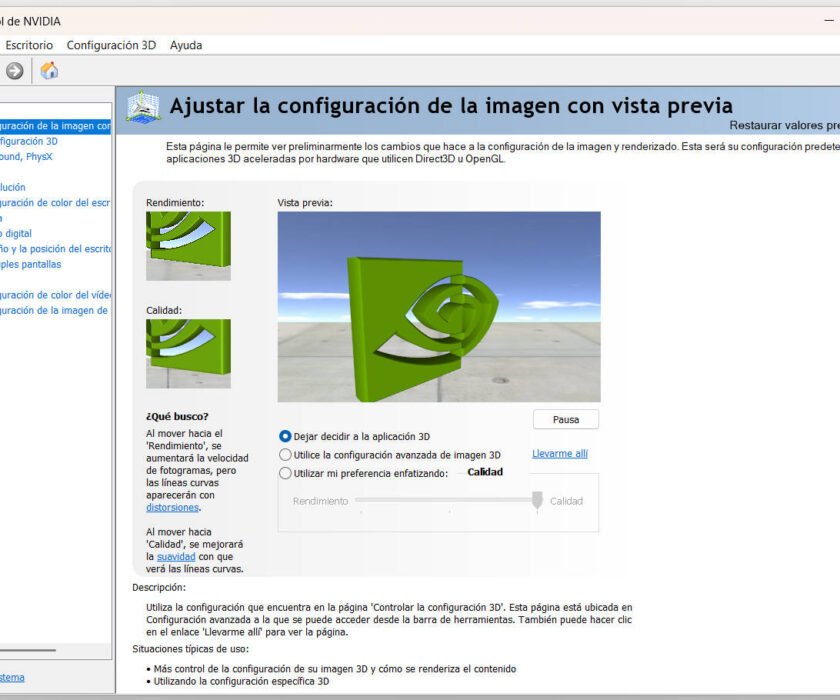Click the bold 'Calidad' emphasis value
Viewport: 840px width, 700px height.
(485, 472)
